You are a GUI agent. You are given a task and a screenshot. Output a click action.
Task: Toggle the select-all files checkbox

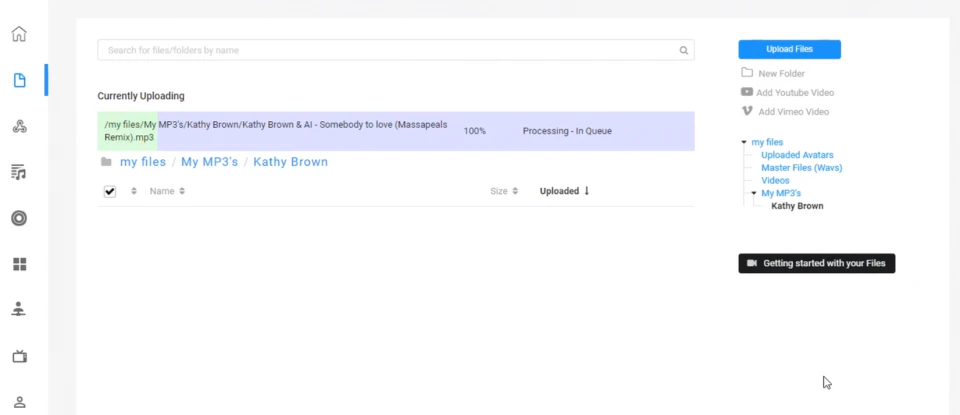[110, 192]
